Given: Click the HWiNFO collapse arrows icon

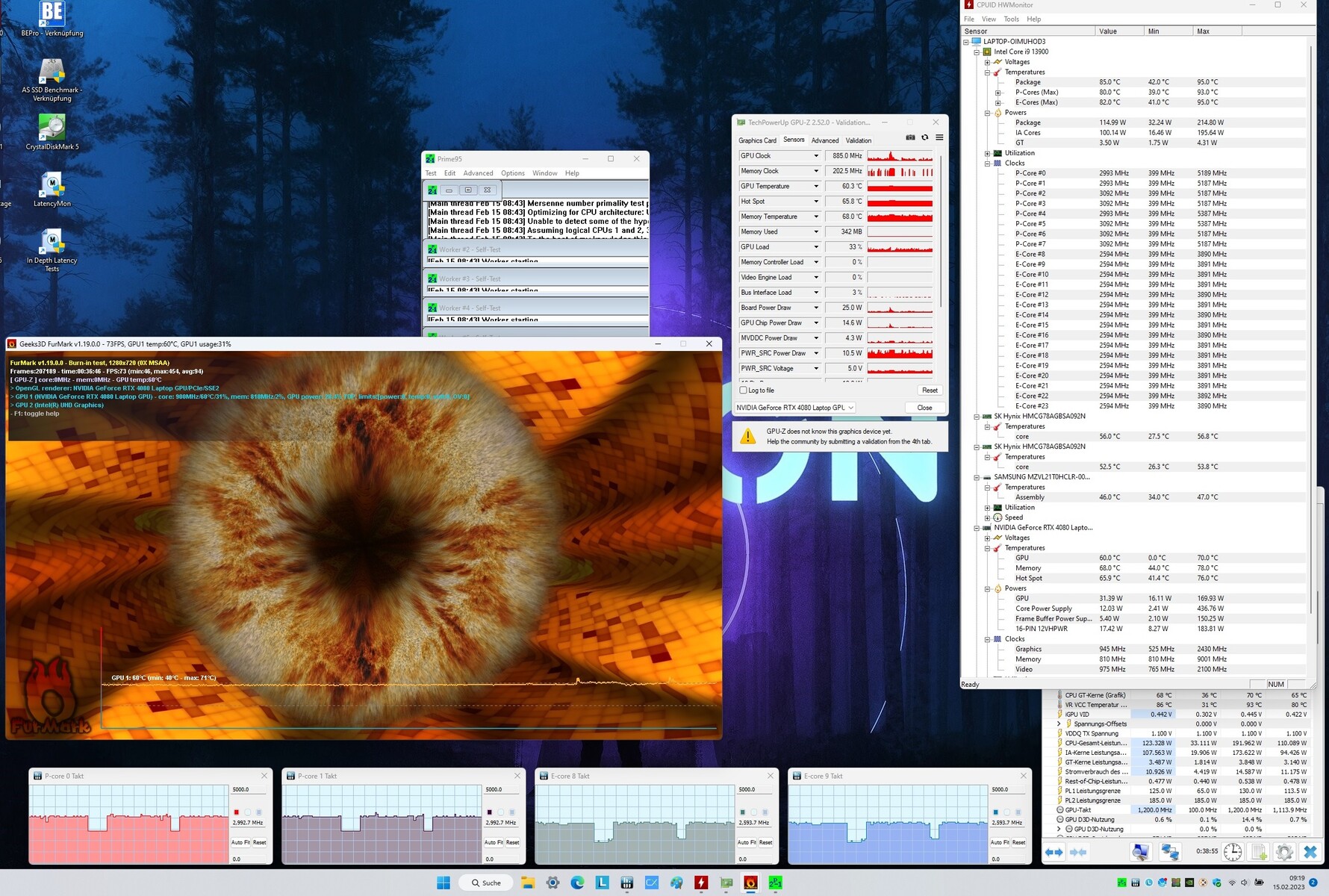Looking at the screenshot, I should click(1078, 852).
